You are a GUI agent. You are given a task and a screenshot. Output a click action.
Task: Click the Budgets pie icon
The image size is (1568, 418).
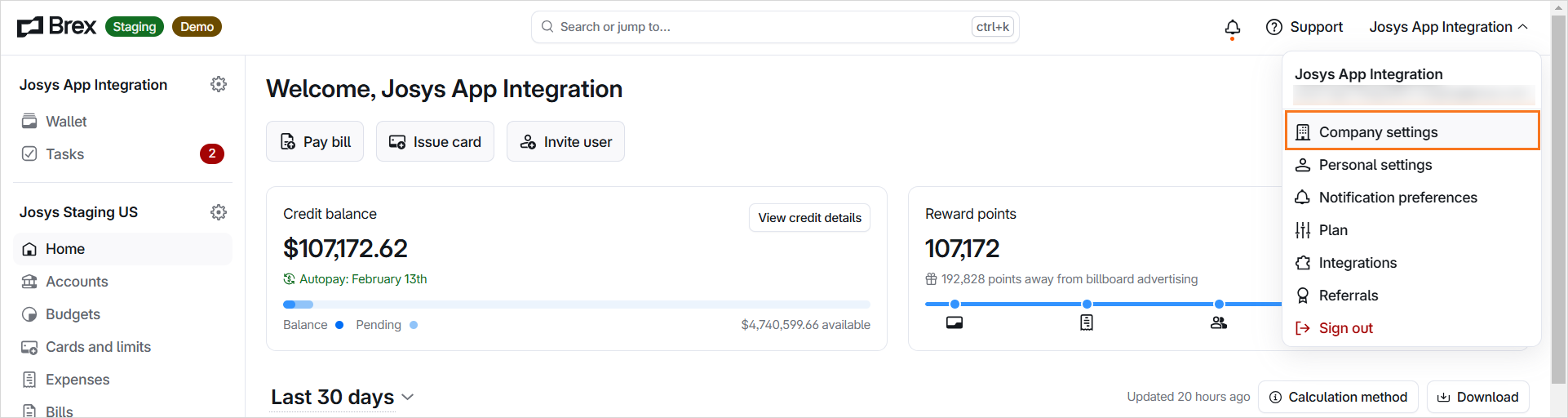click(x=29, y=314)
